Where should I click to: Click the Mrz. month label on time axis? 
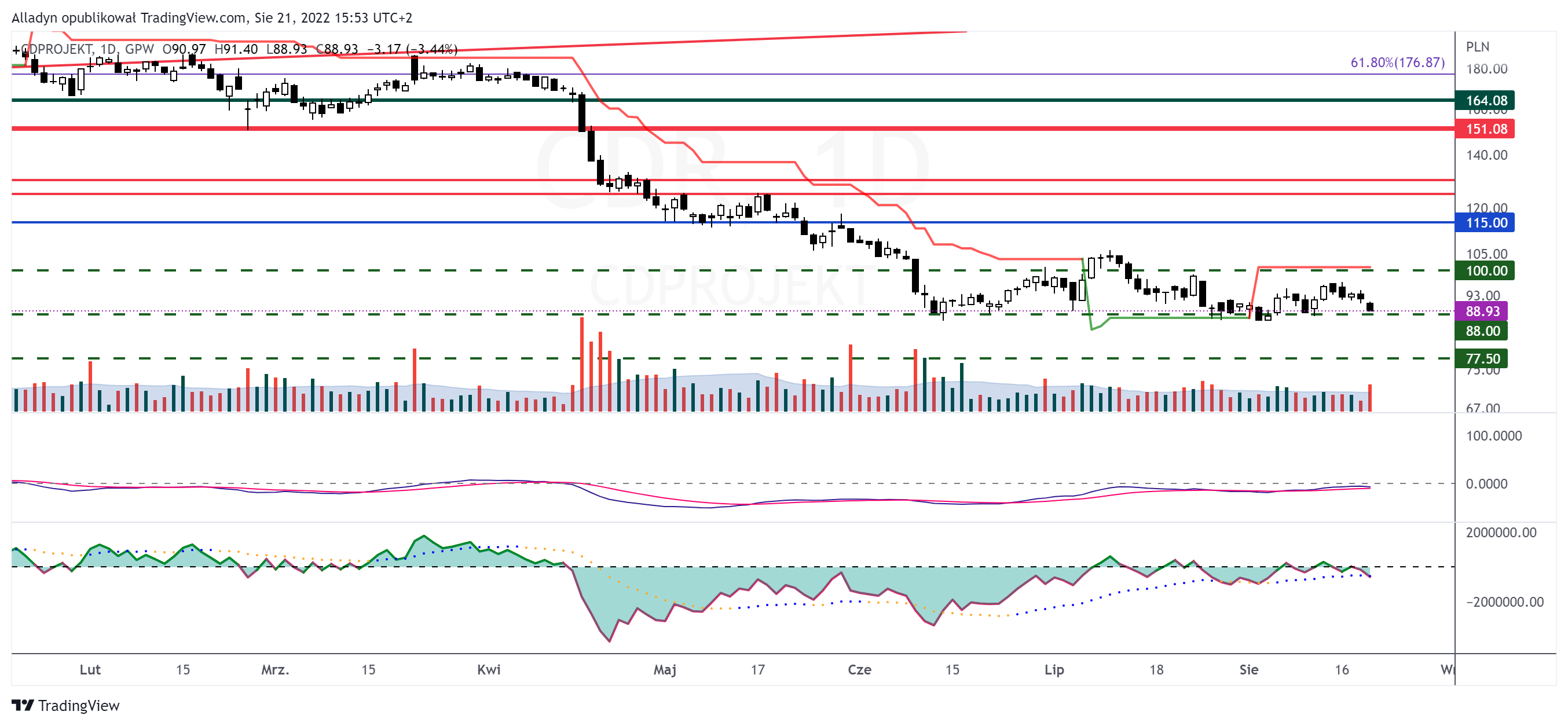[x=275, y=669]
